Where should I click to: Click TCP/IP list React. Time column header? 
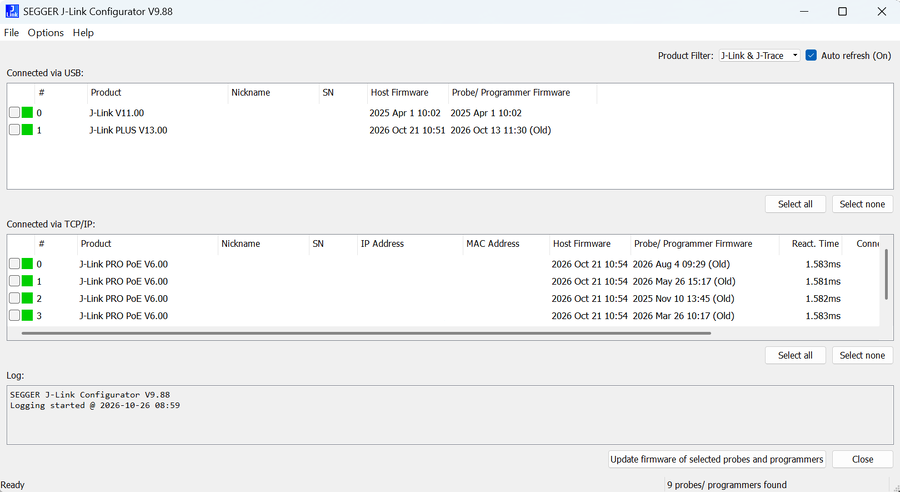pos(810,244)
